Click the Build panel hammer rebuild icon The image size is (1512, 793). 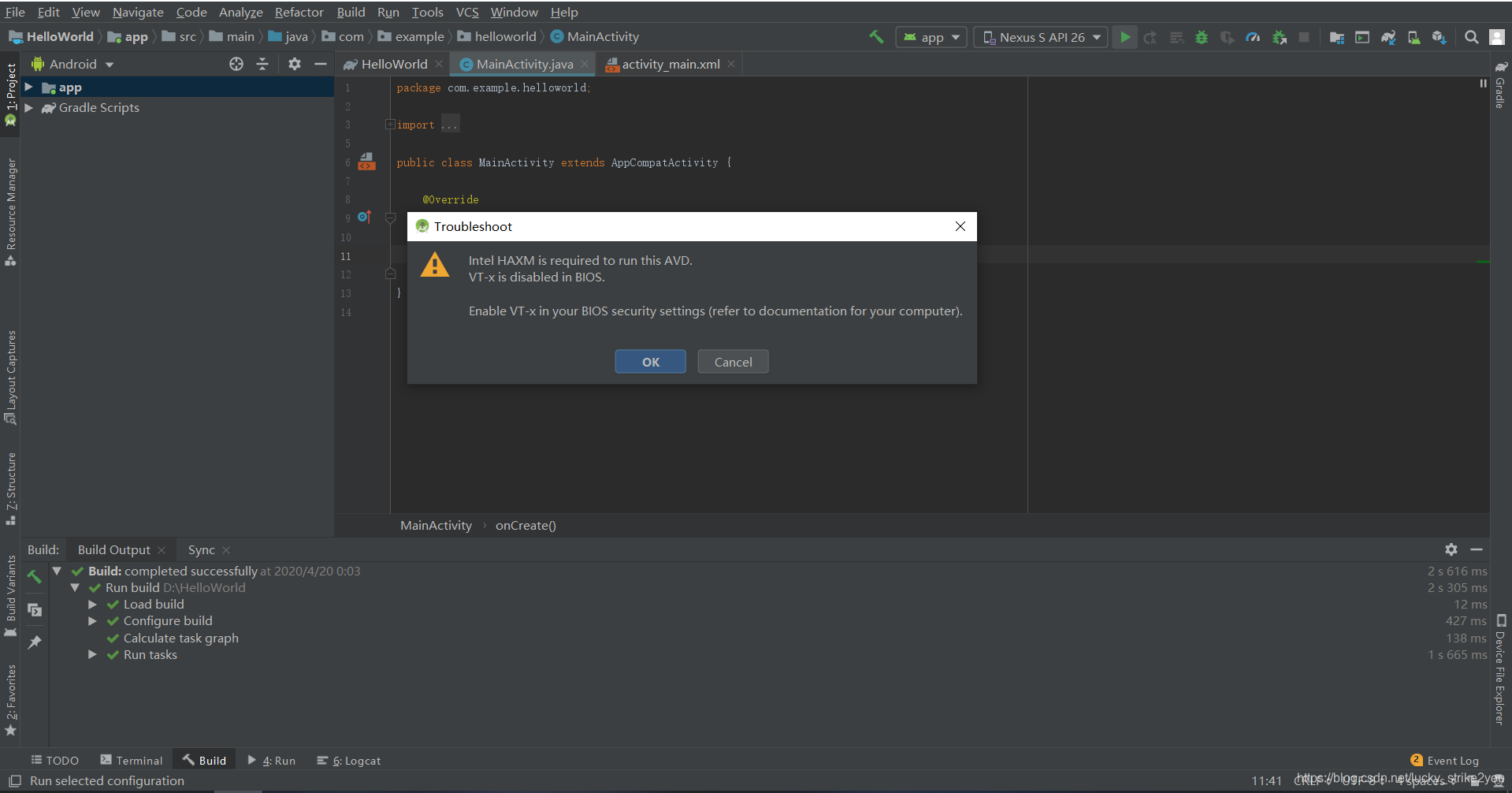click(34, 577)
